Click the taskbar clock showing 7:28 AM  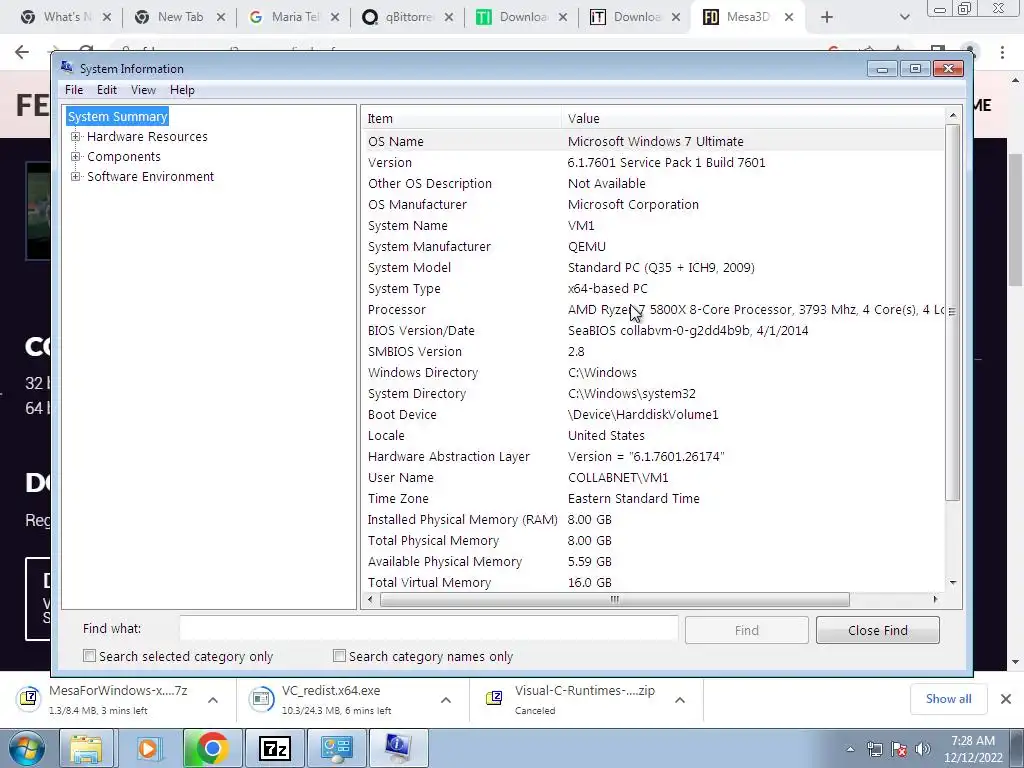coord(973,749)
